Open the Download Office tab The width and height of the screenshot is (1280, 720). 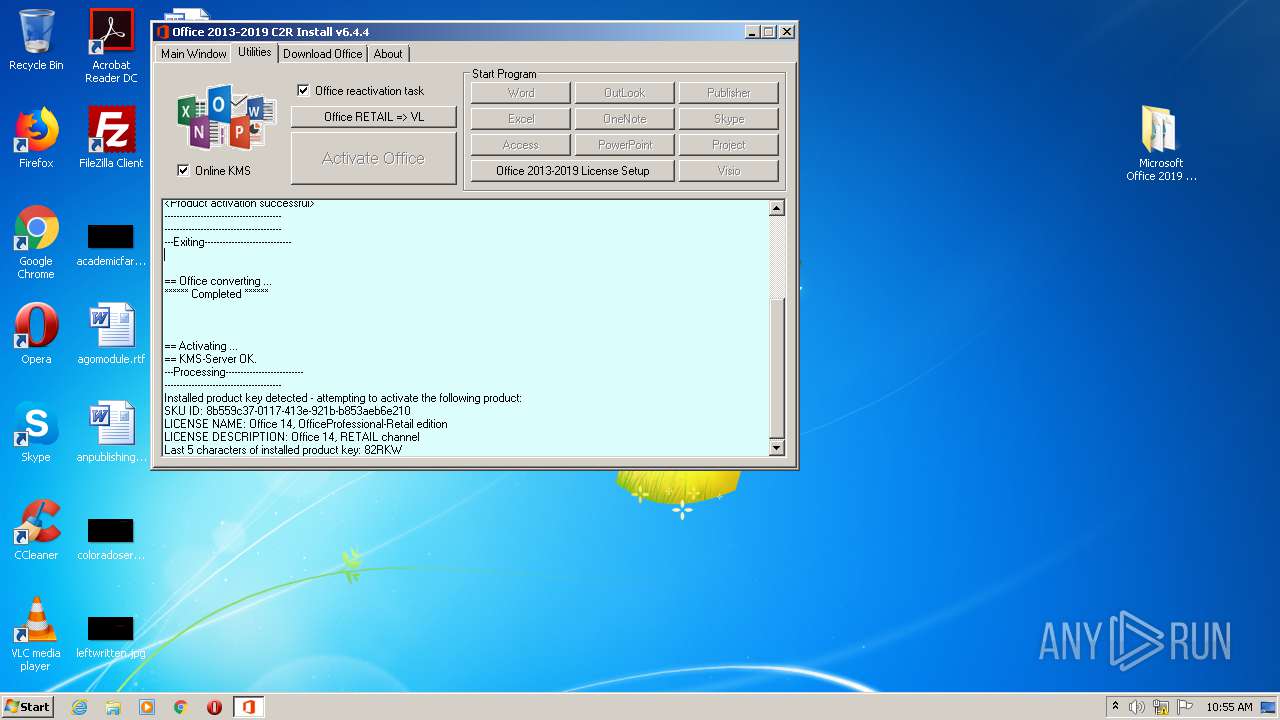tap(322, 54)
